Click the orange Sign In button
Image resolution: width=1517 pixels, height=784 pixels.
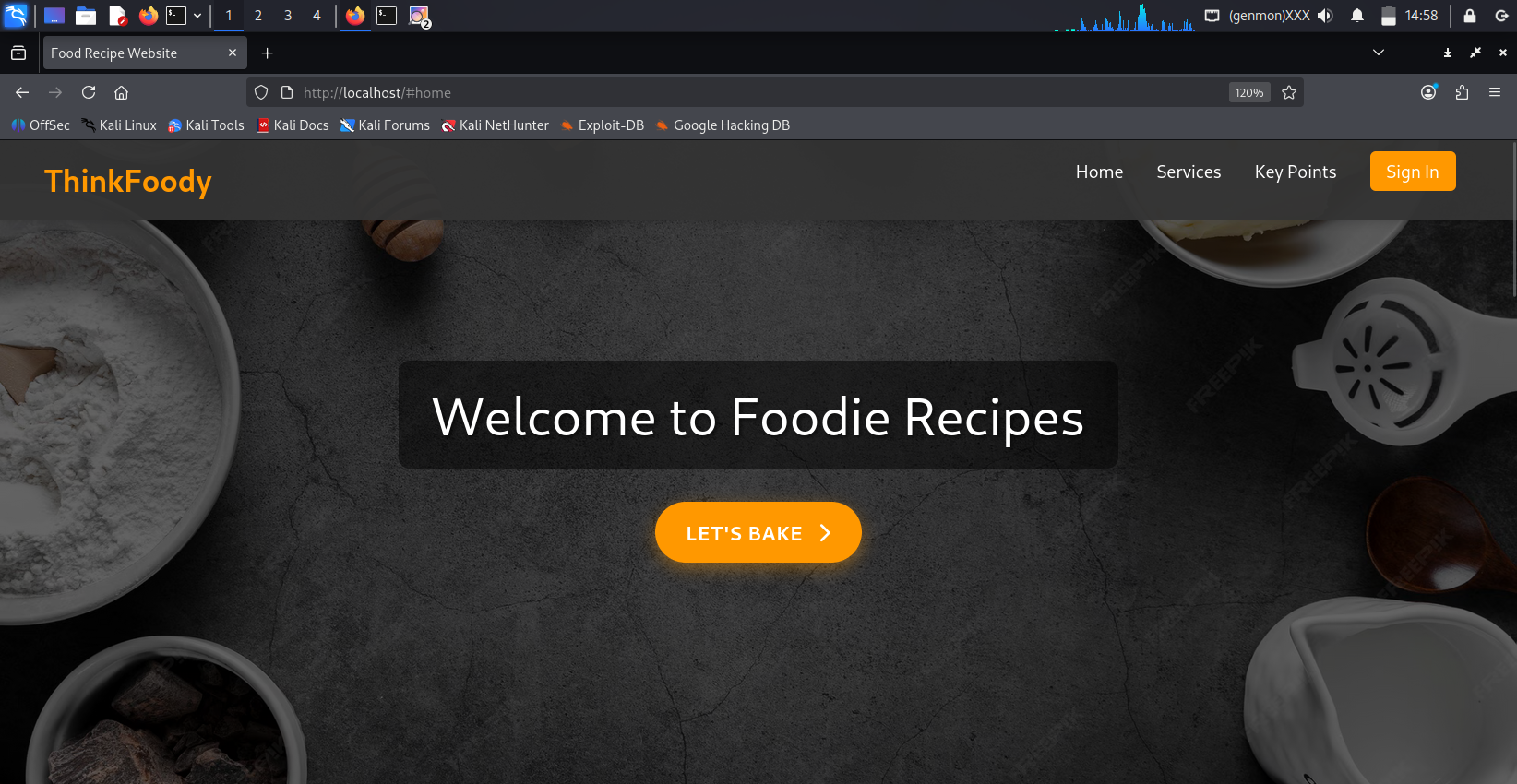click(1413, 172)
